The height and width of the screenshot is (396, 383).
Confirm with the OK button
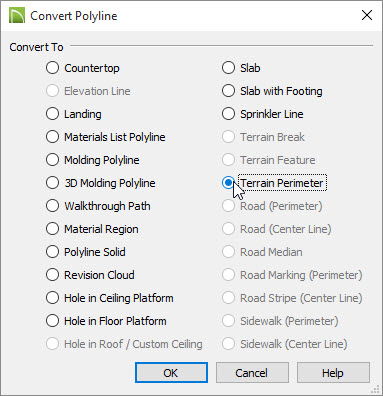pyautogui.click(x=171, y=373)
